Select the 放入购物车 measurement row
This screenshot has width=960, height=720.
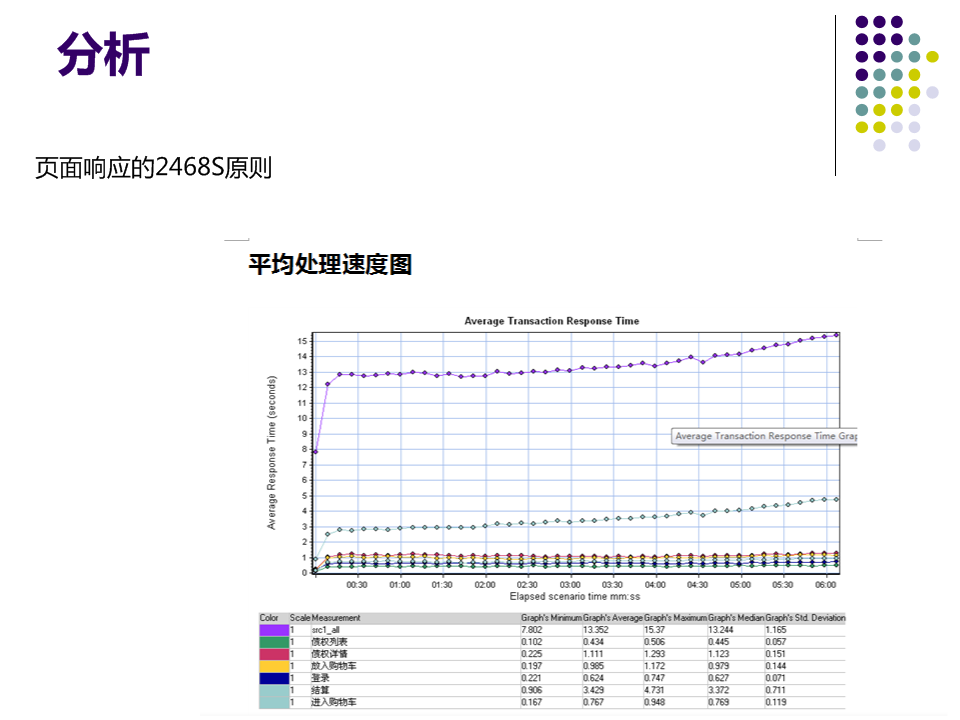click(x=552, y=666)
